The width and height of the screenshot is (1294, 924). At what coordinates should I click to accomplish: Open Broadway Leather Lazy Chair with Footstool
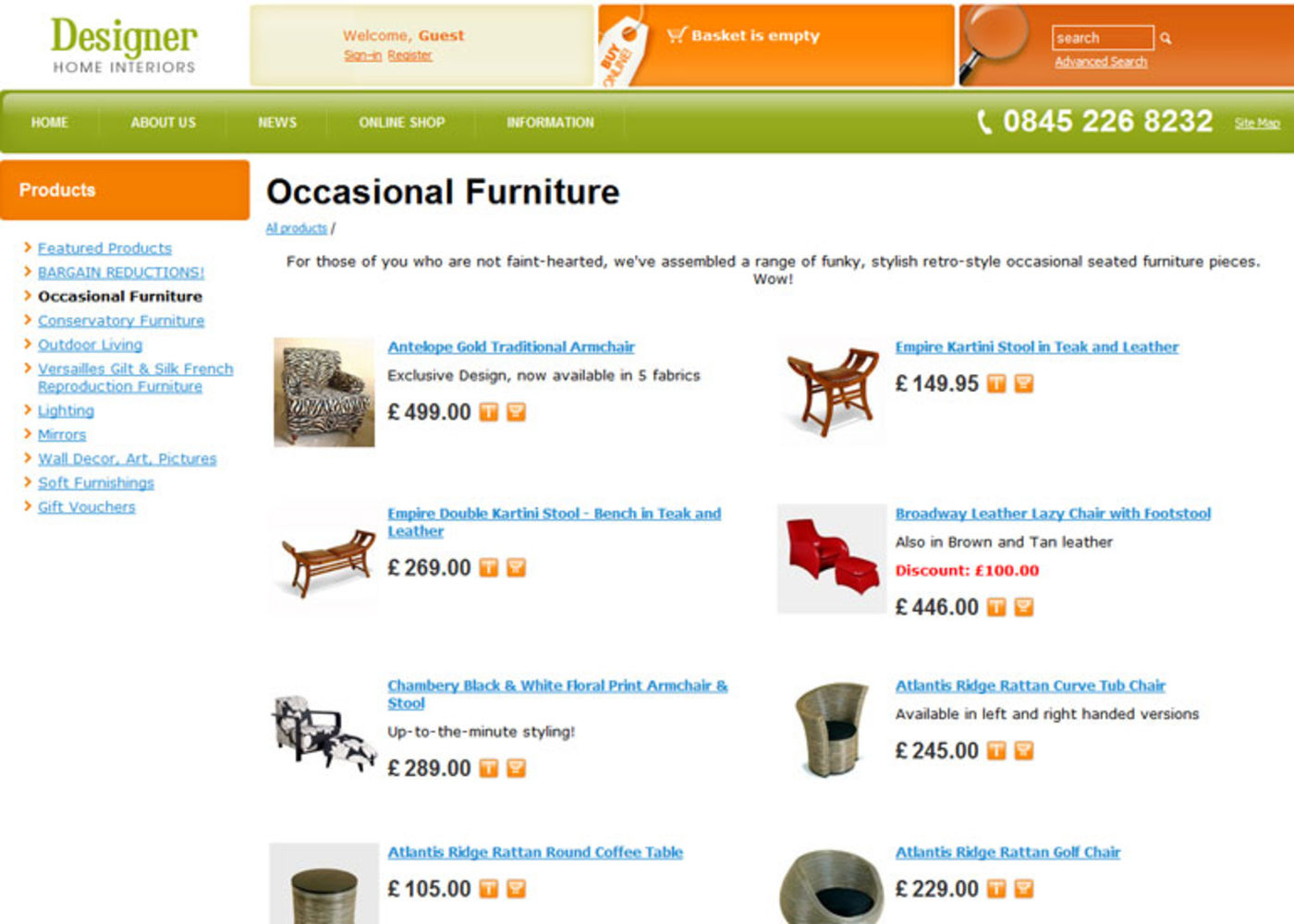pyautogui.click(x=1053, y=514)
